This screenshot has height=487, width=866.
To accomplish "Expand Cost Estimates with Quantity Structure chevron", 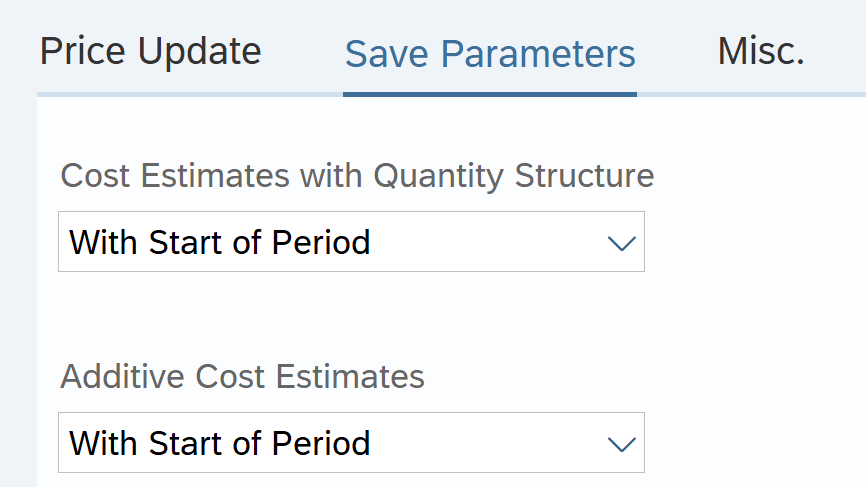I will coord(622,243).
